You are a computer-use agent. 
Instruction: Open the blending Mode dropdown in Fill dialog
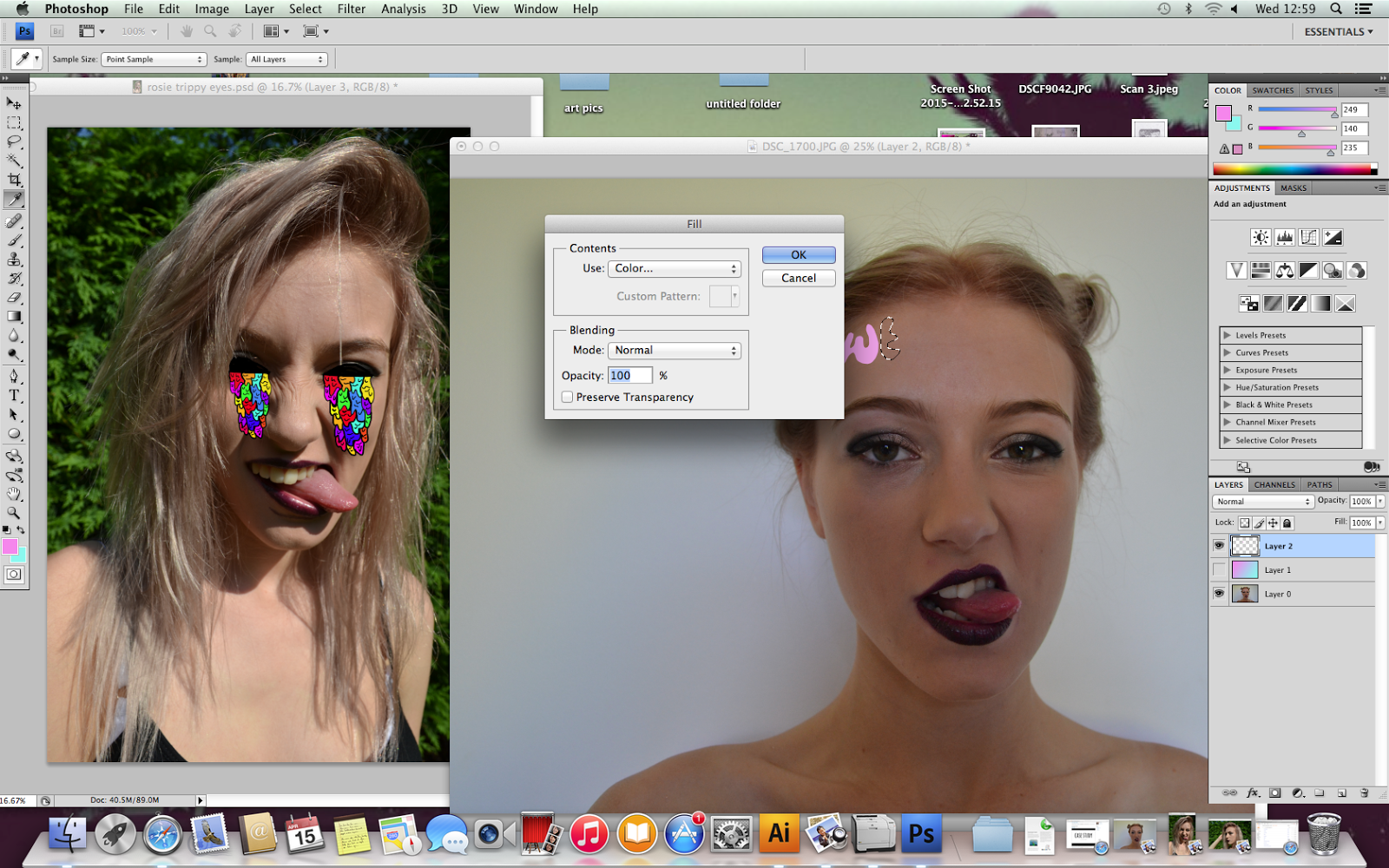click(x=675, y=351)
